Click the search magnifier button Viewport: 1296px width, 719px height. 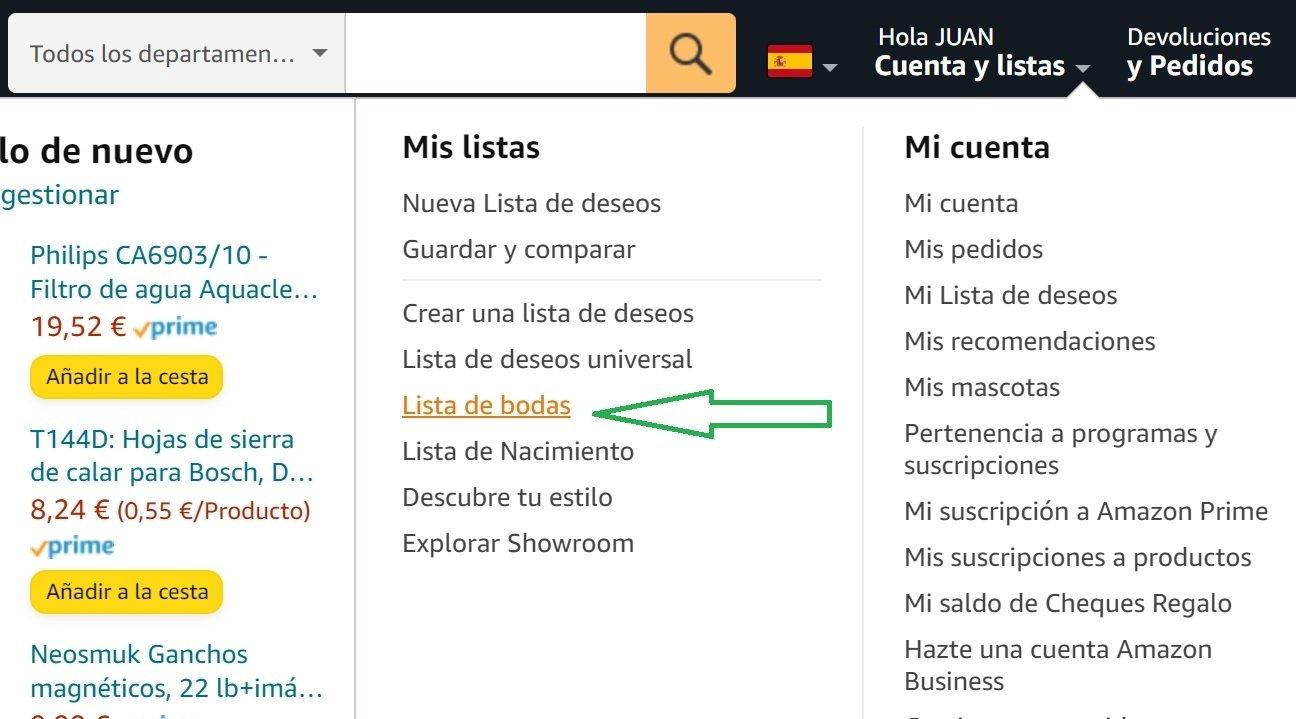pos(690,53)
